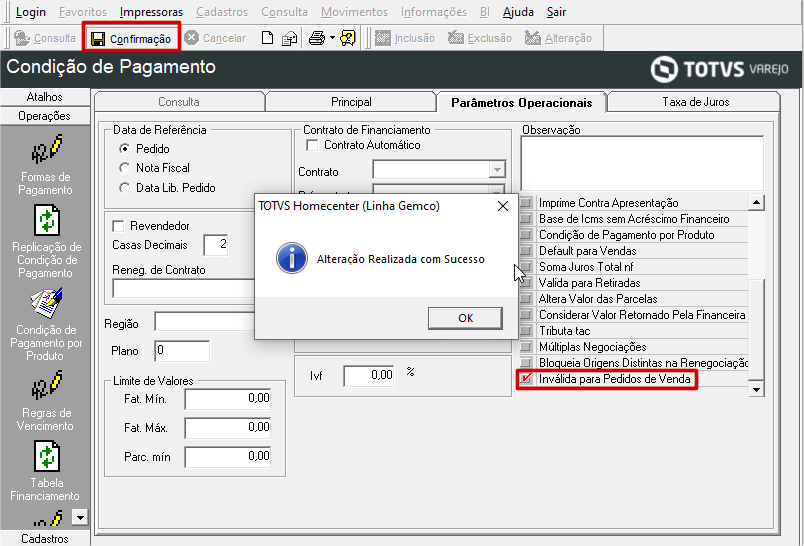Viewport: 804px width, 546px height.
Task: Click the Região input field
Action: [205, 323]
